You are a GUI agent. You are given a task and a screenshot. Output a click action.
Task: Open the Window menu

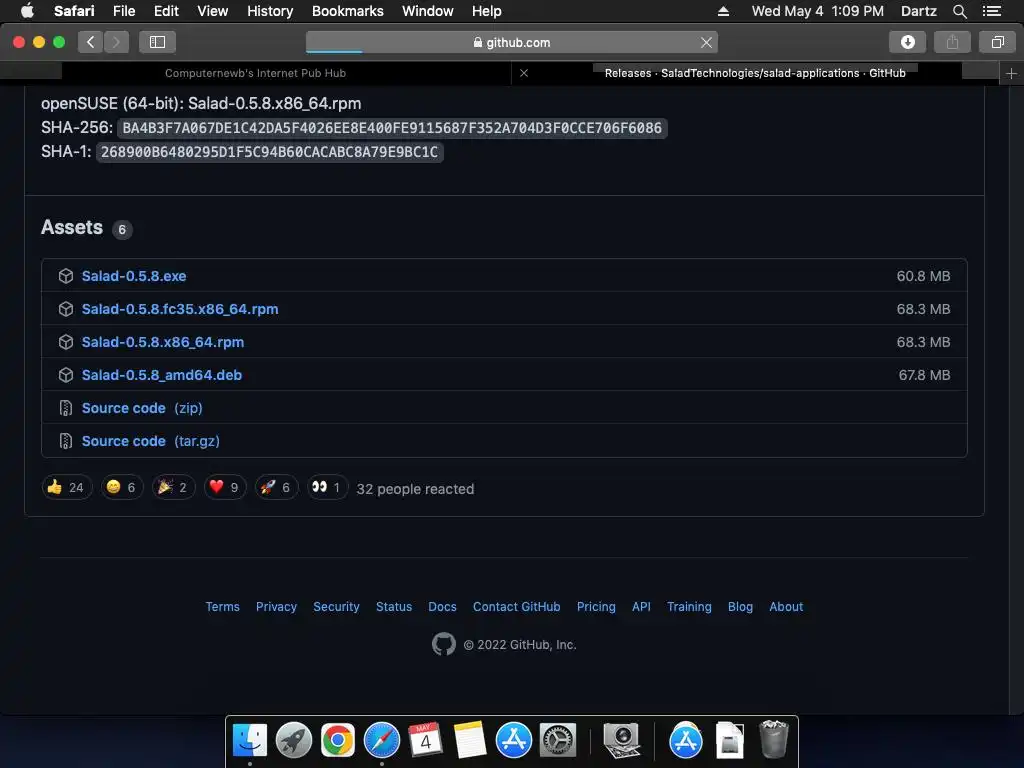[x=428, y=11]
